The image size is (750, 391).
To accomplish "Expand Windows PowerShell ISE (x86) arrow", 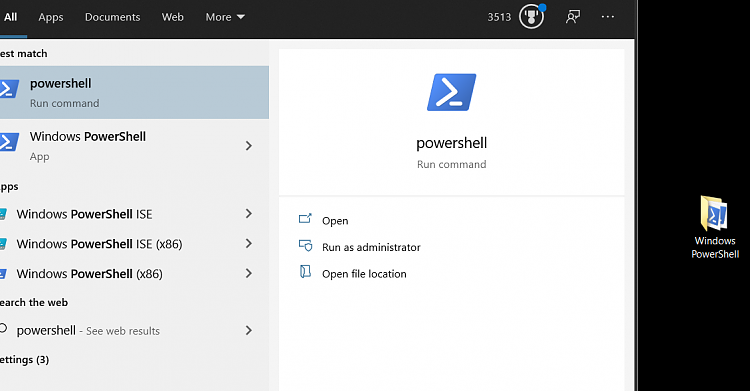I will pyautogui.click(x=249, y=244).
